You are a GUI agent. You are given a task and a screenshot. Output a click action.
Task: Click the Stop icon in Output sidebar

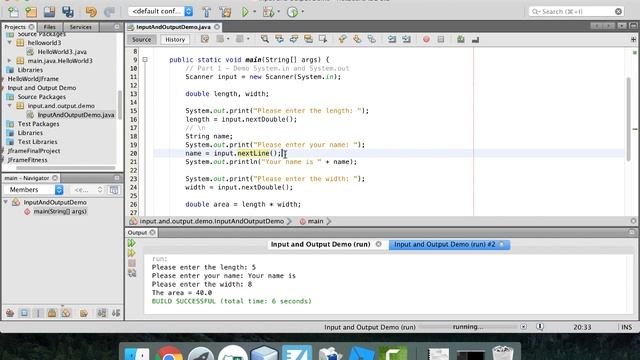(132, 263)
